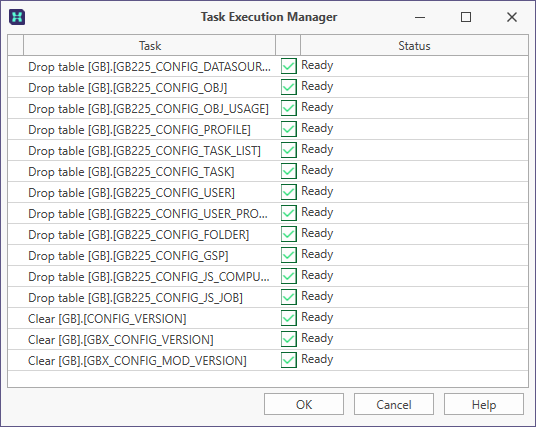This screenshot has width=536, height=427.
Task: Click the Status column header
Action: click(x=414, y=45)
